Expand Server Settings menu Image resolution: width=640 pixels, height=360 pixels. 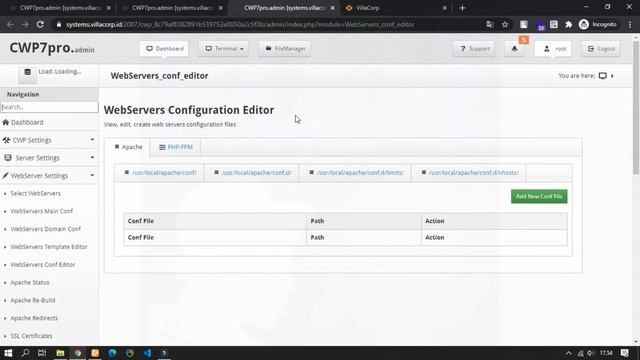click(49, 158)
